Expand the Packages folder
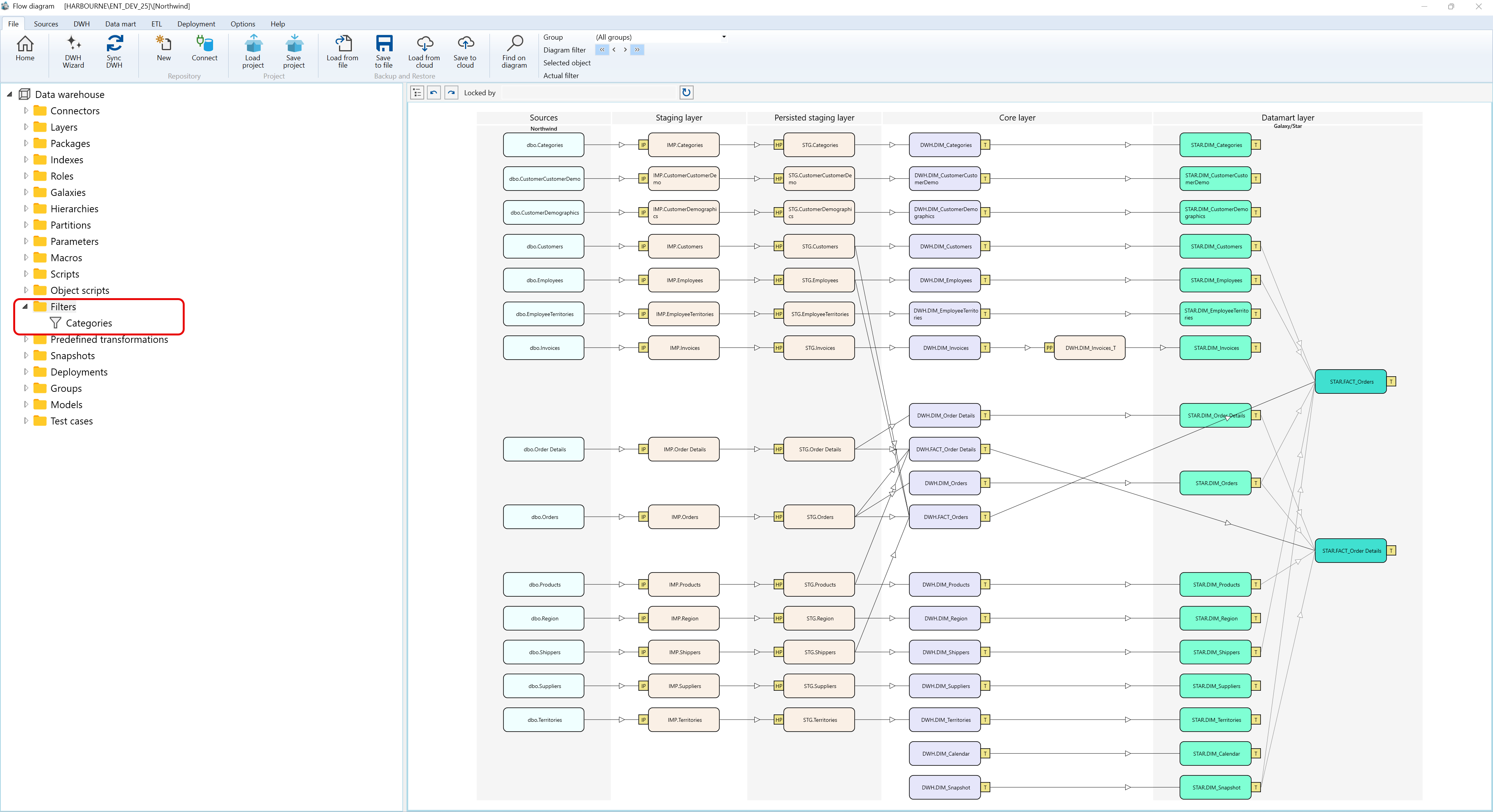 (x=26, y=143)
